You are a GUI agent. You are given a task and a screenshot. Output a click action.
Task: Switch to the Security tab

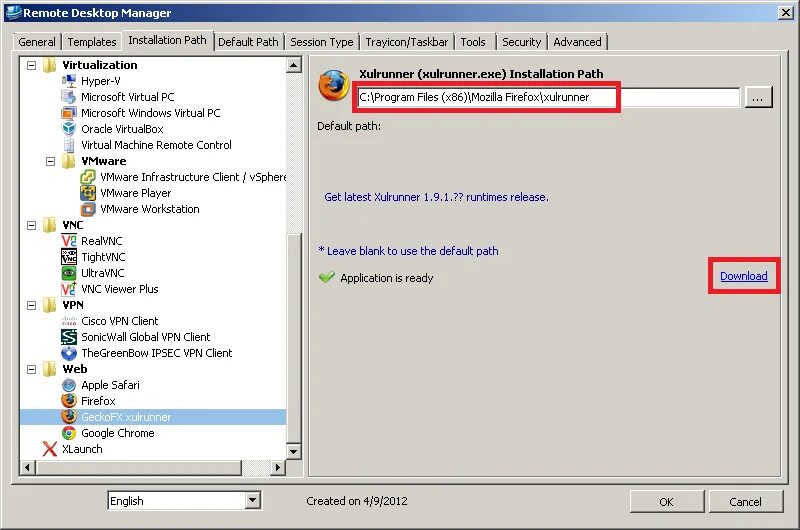521,42
